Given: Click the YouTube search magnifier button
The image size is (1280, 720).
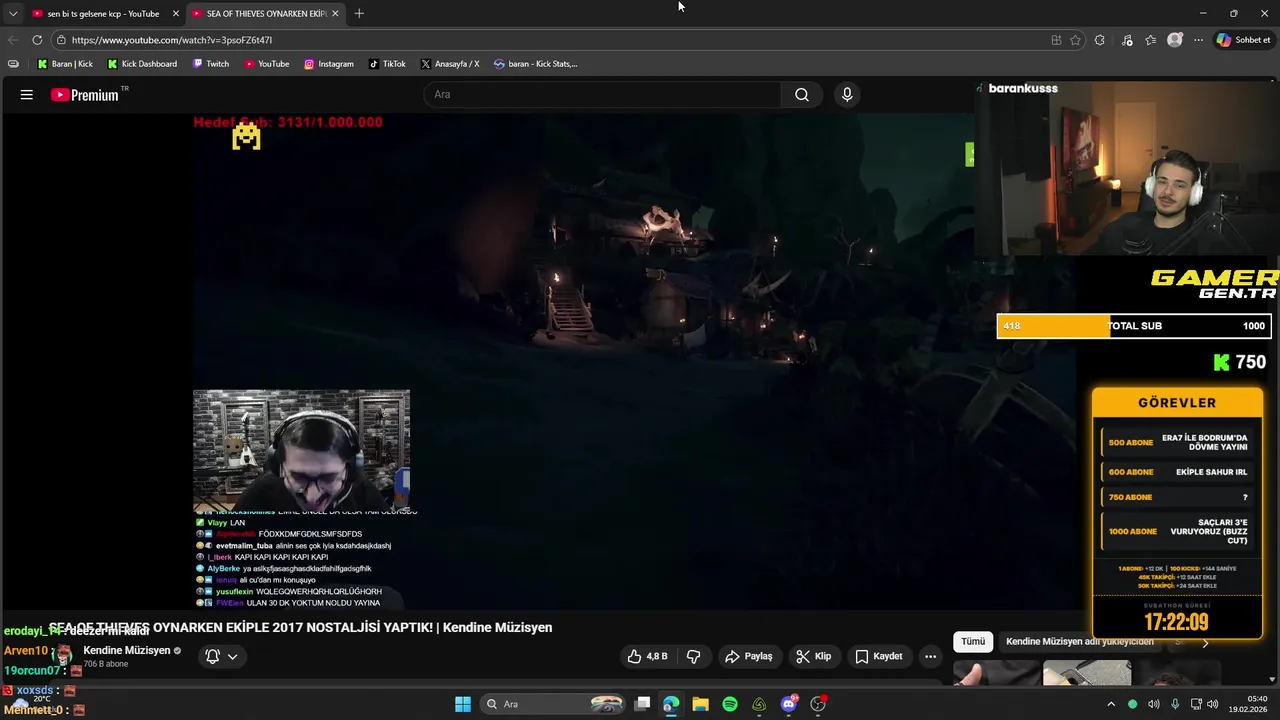Looking at the screenshot, I should coord(802,95).
